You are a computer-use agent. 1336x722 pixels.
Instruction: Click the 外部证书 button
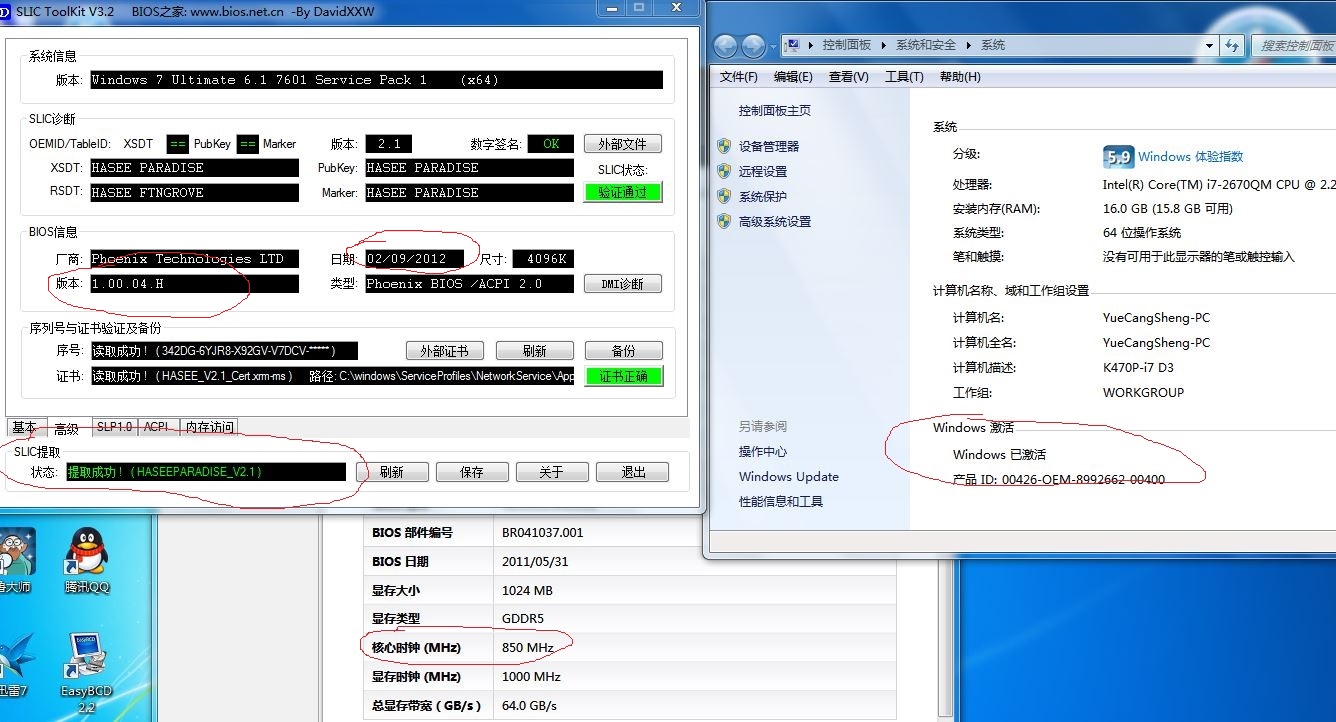444,351
